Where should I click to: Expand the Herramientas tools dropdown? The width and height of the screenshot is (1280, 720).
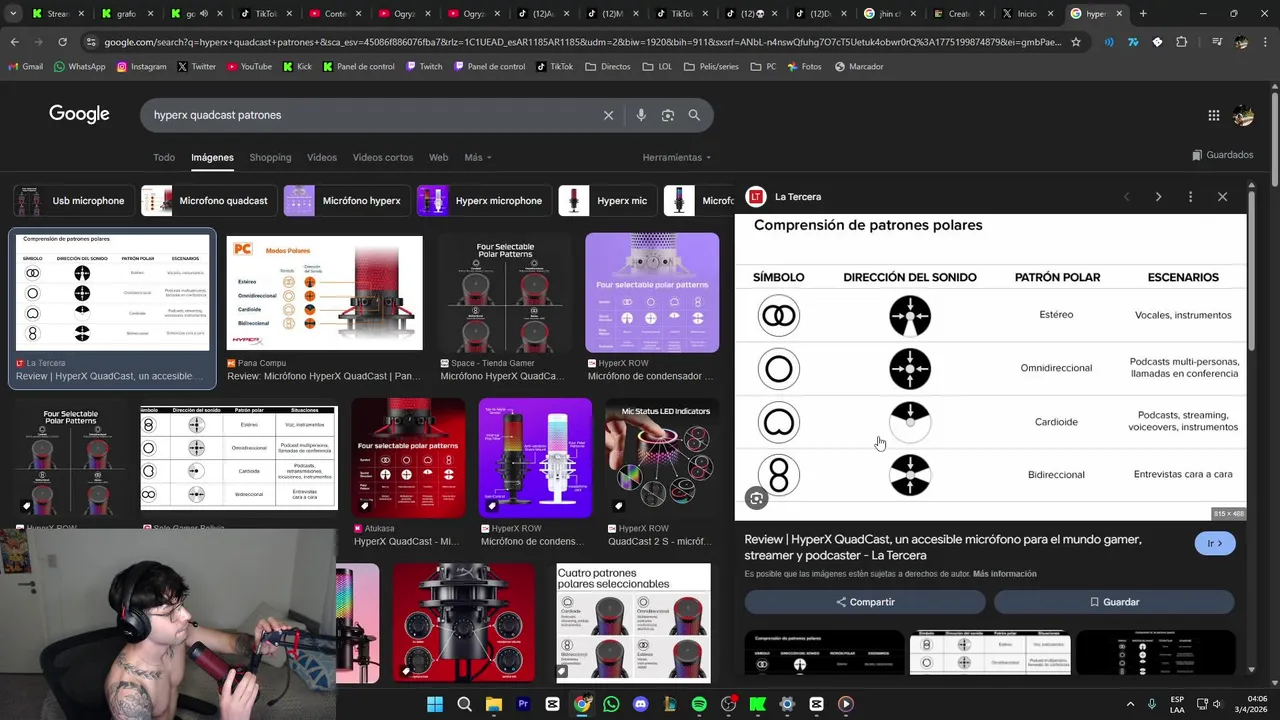(x=677, y=157)
